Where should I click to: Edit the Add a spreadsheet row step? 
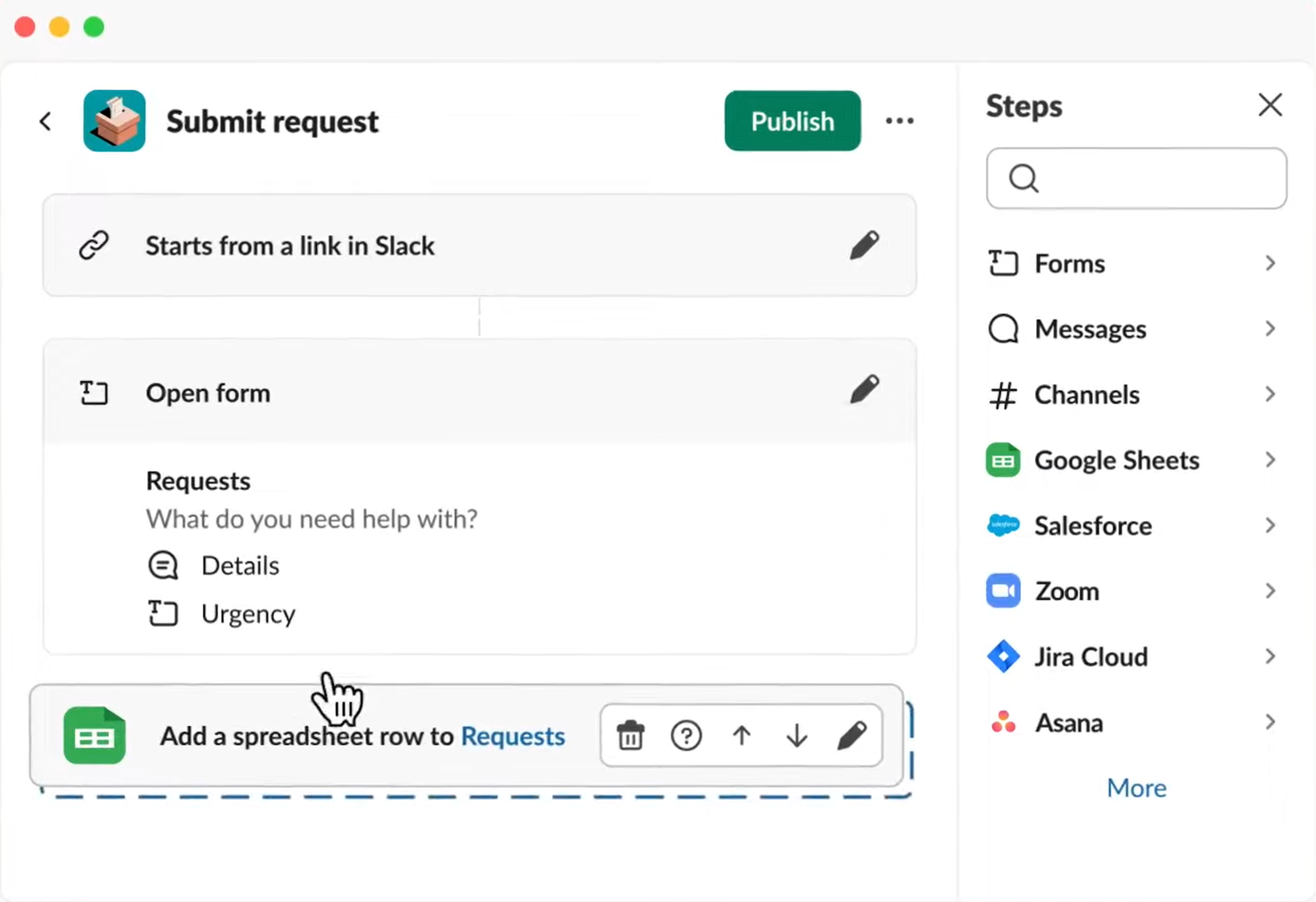pos(852,735)
